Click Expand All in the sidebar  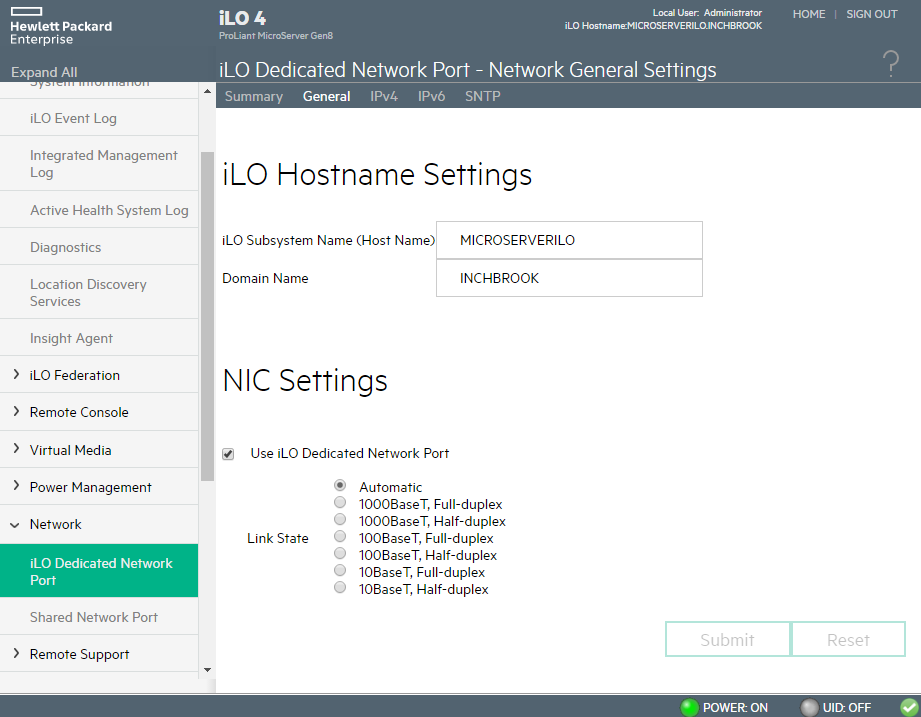tap(44, 72)
